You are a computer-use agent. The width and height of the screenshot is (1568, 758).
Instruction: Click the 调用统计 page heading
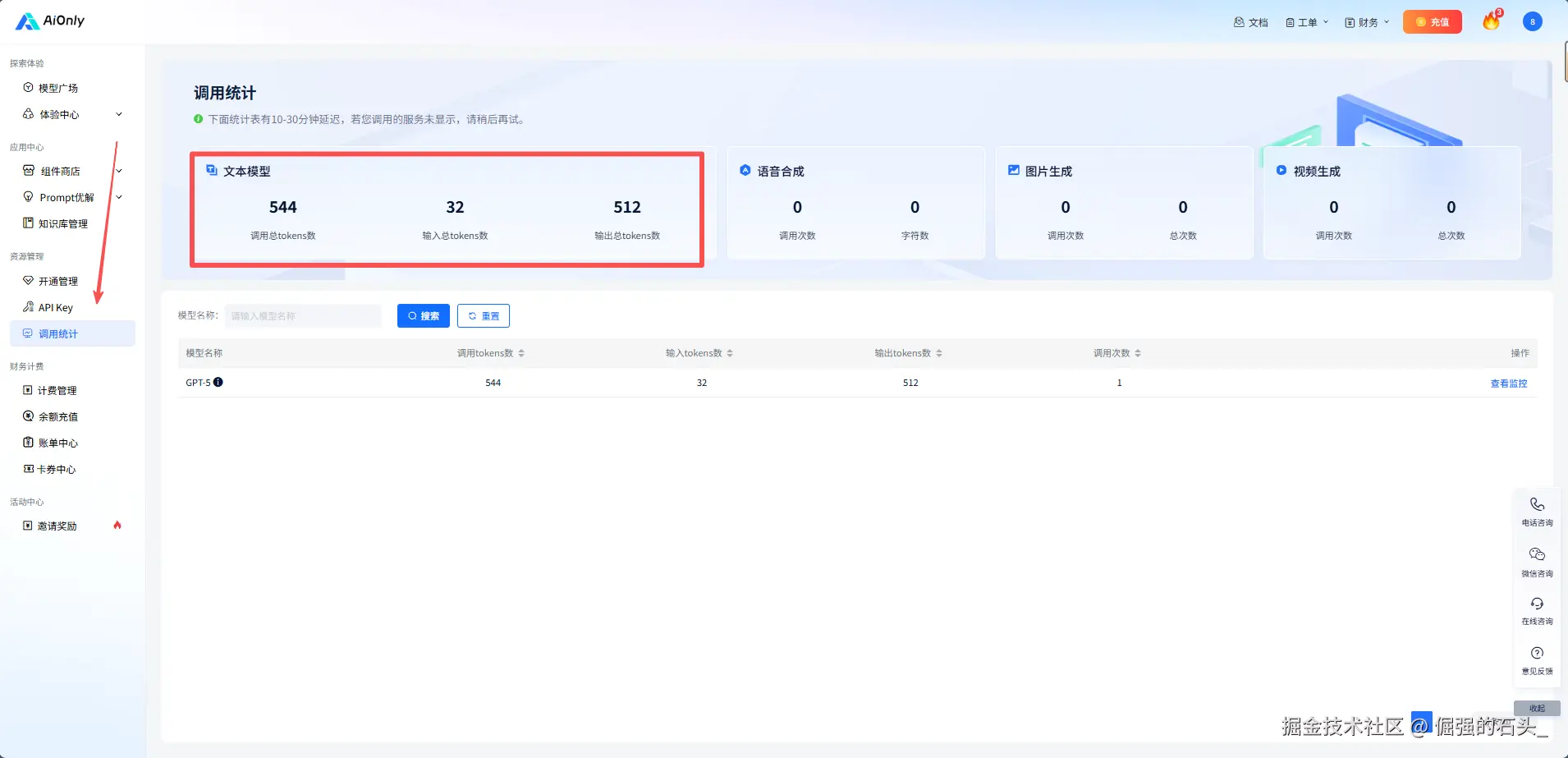pyautogui.click(x=225, y=93)
